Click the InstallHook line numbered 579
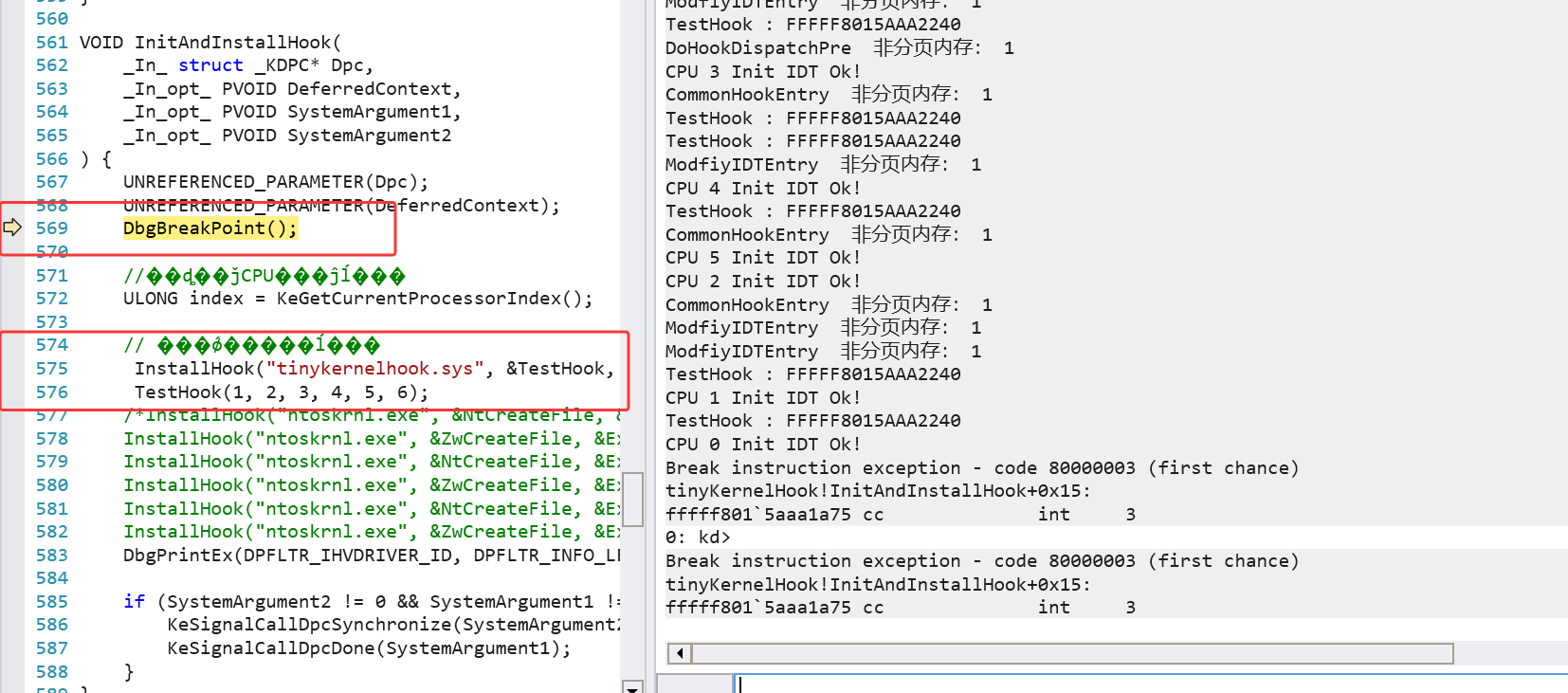 (372, 462)
